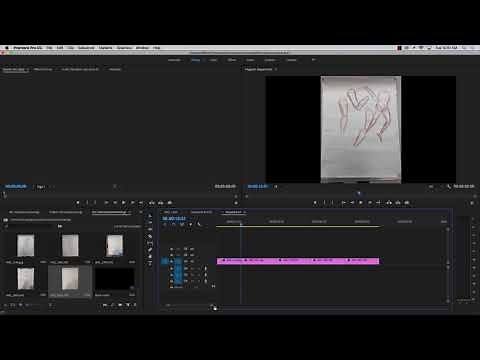Add marker to timeline

point(190,225)
